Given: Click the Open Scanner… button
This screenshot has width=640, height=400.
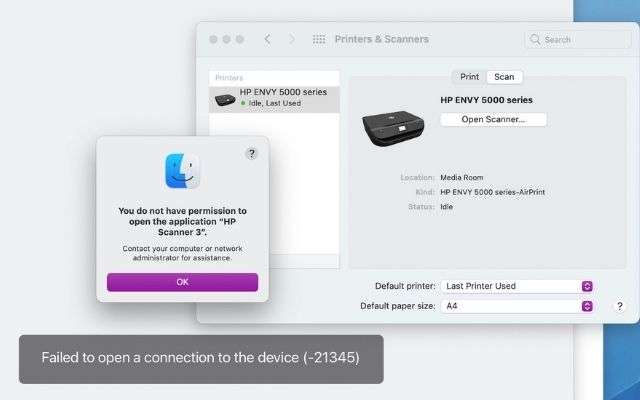Looking at the screenshot, I should coord(493,120).
